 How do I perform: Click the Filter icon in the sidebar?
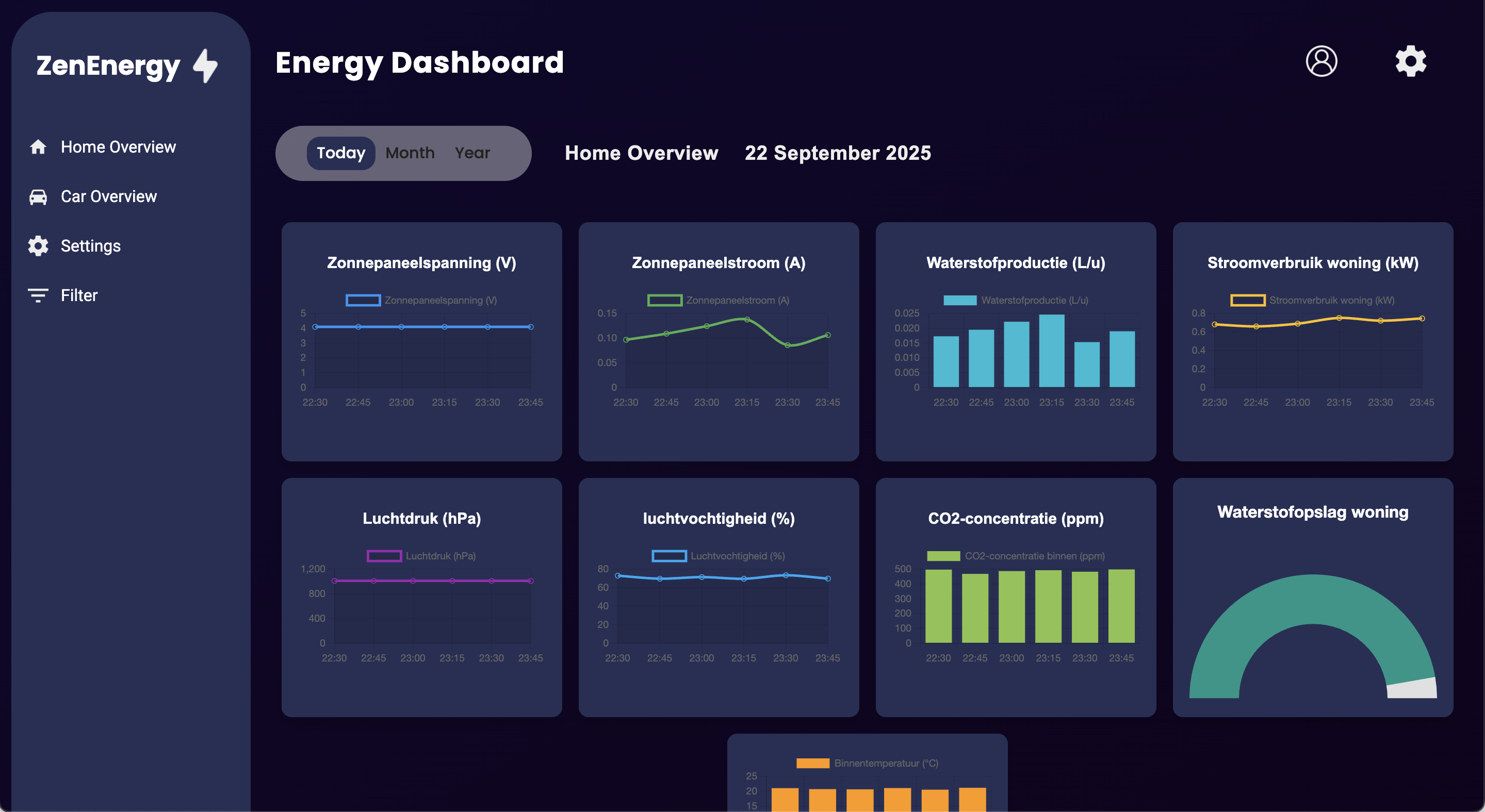coord(38,294)
